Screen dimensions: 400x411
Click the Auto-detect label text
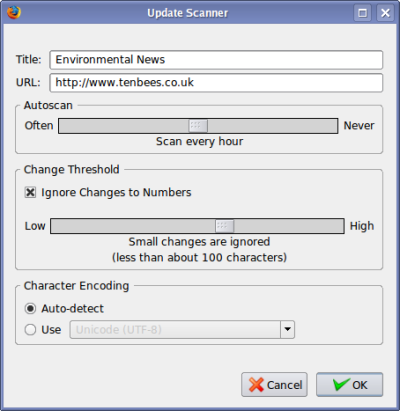pos(72,309)
